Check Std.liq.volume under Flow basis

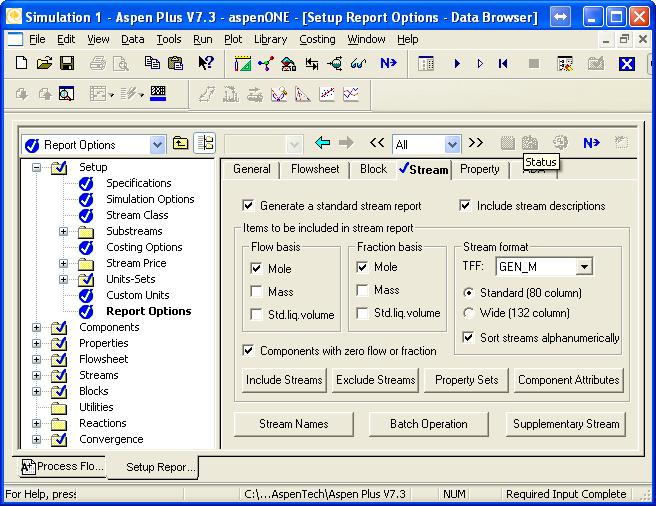[x=256, y=314]
